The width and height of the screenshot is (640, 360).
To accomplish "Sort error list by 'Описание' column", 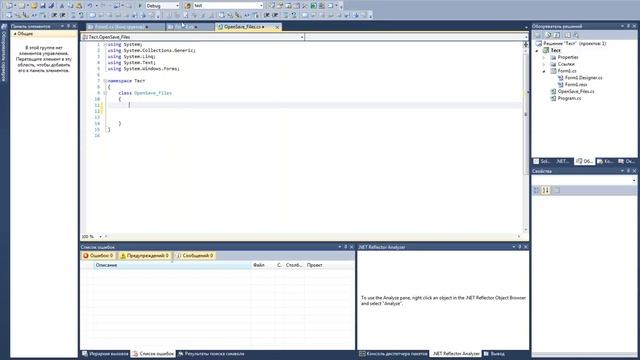I will point(172,265).
